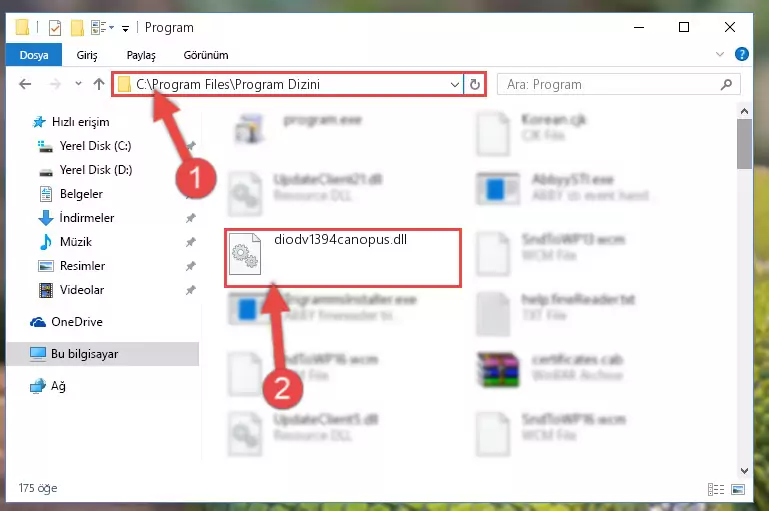Switch to details list view icon
Screen dimensions: 769x511
point(716,489)
